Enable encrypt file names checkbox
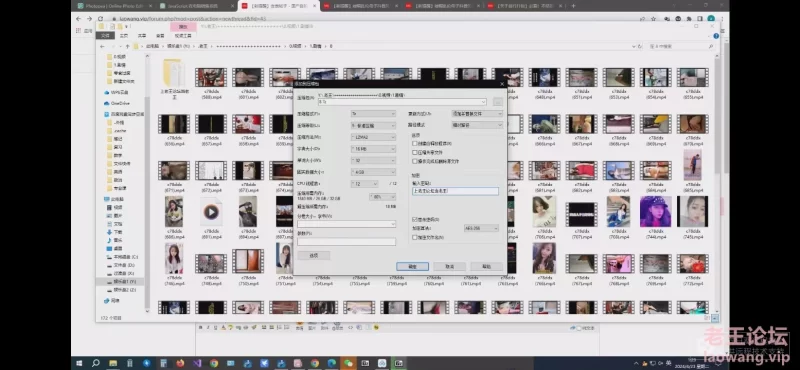Viewport: 800px width, 370px height. [x=415, y=237]
